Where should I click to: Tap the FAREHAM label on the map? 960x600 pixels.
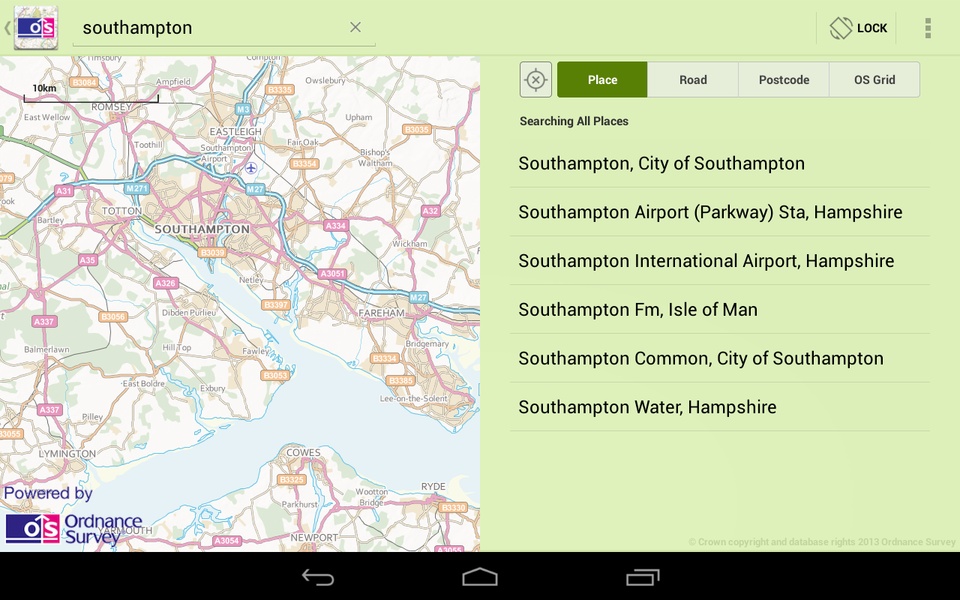coord(381,313)
